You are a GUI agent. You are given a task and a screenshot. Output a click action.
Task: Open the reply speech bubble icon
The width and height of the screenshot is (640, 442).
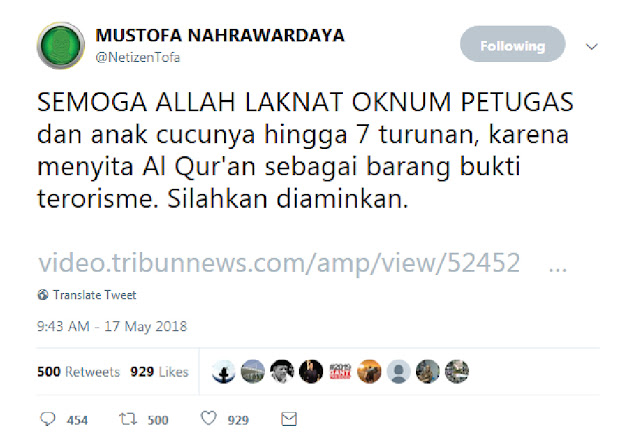coord(47,419)
